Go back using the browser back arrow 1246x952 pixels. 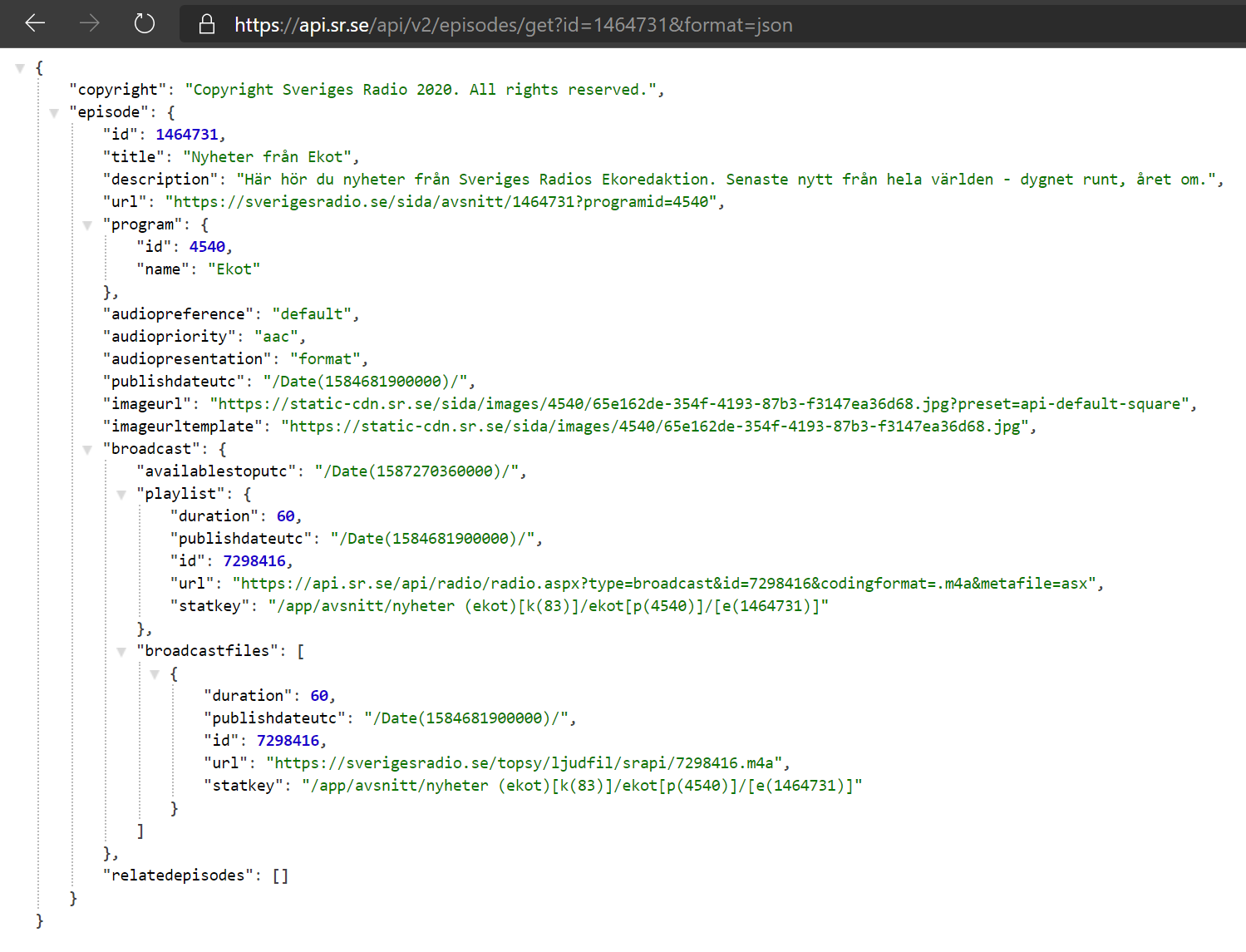click(35, 23)
